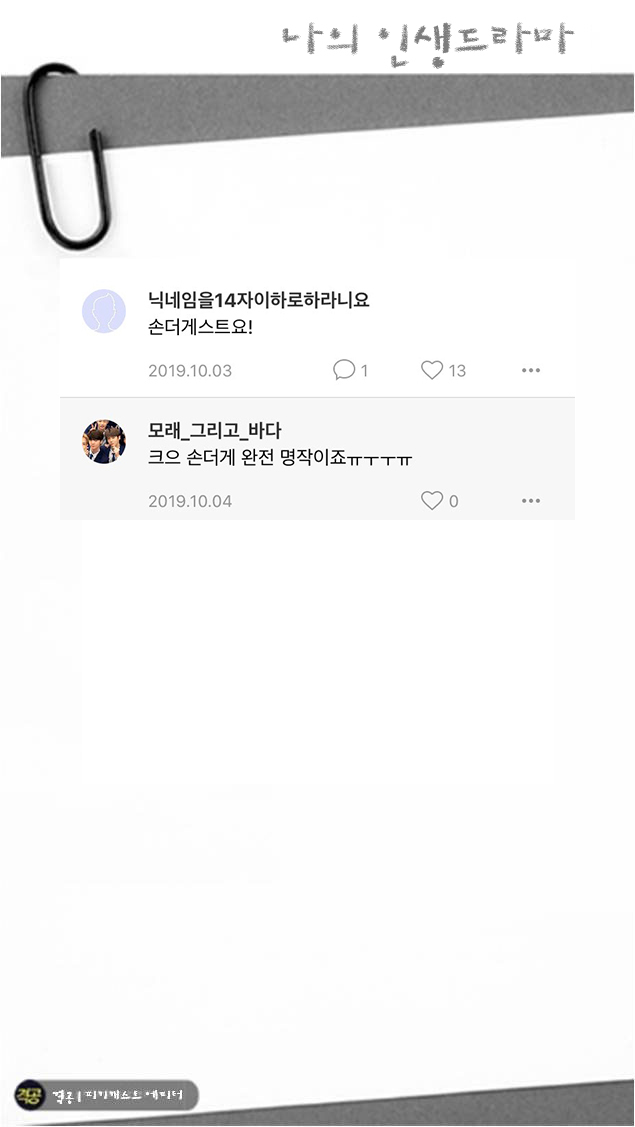The width and height of the screenshot is (635, 1127).
Task: Tap the heart showing 13 likes
Action: pos(432,369)
